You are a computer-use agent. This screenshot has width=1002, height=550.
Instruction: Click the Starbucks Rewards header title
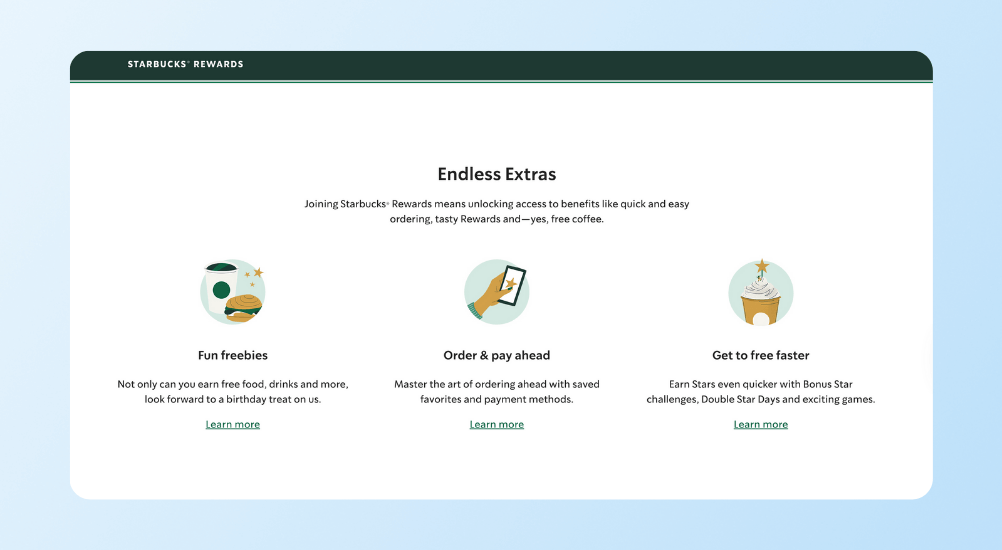185,64
